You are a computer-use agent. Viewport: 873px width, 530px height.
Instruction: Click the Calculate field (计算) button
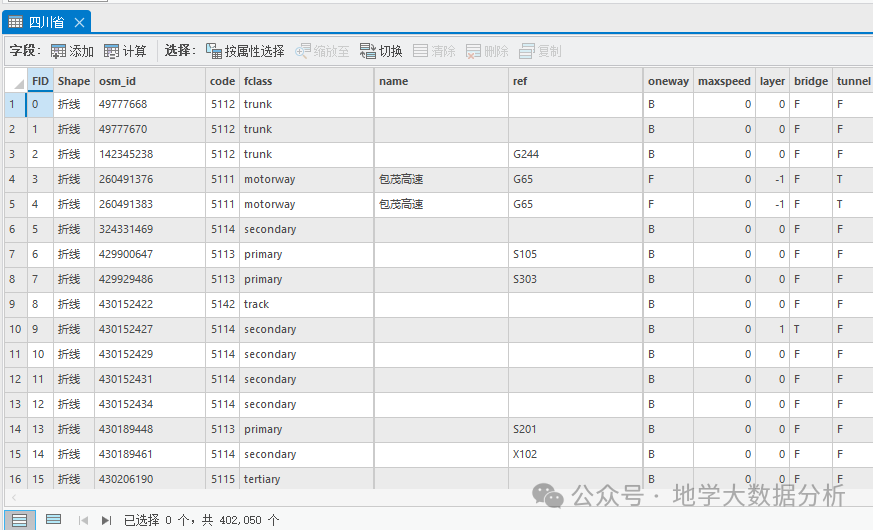125,51
